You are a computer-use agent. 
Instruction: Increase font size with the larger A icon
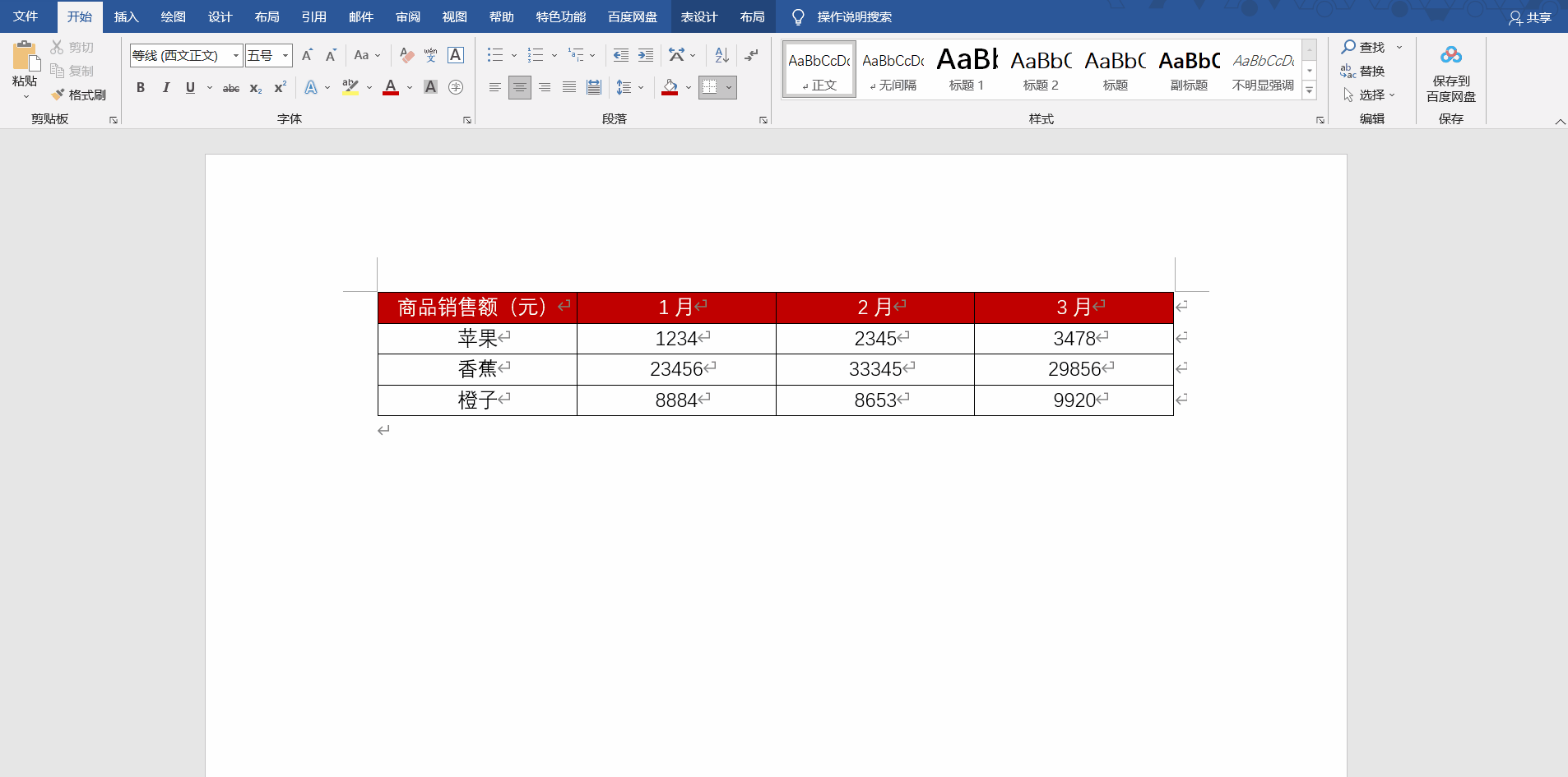point(307,55)
